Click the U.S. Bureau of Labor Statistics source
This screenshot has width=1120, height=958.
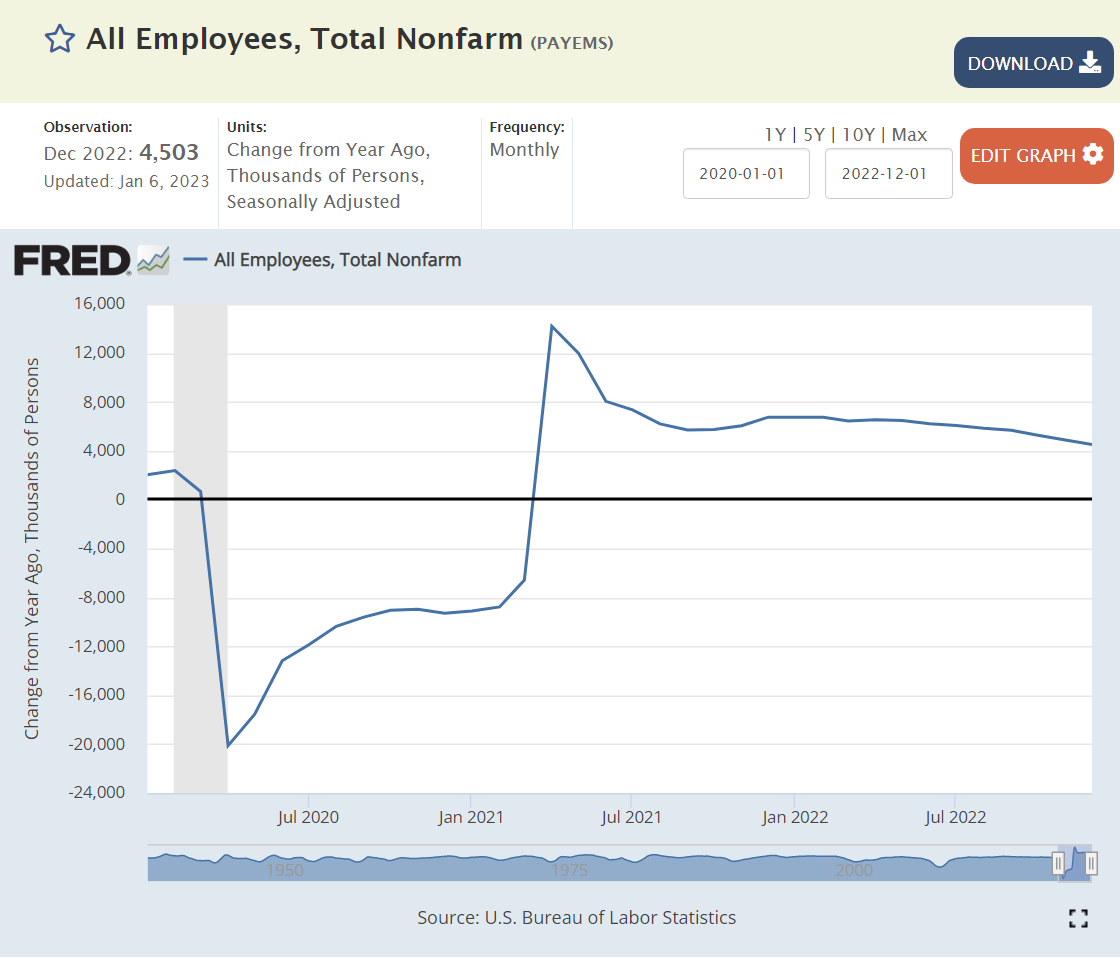pos(610,917)
